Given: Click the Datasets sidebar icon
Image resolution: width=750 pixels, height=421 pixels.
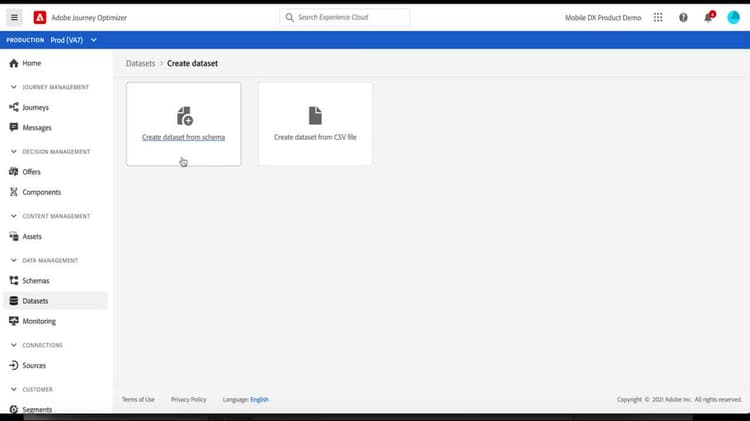Looking at the screenshot, I should click(13, 300).
